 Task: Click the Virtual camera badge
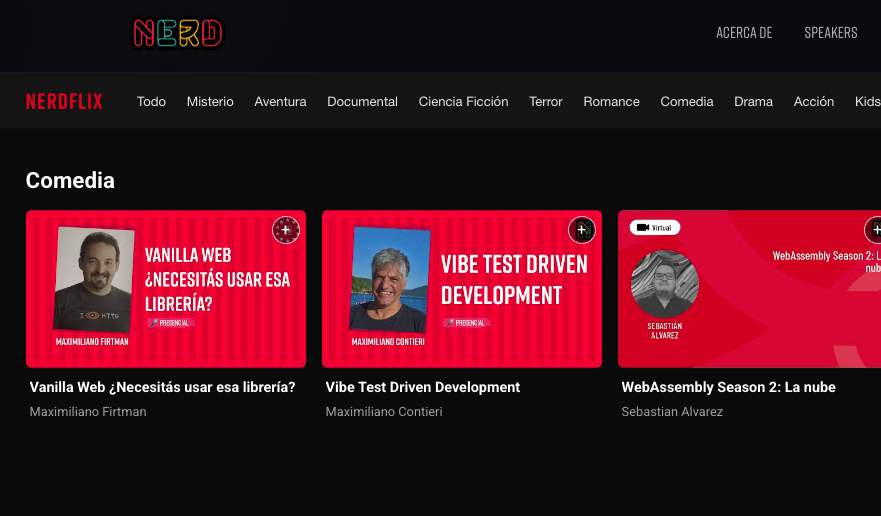pyautogui.click(x=655, y=228)
